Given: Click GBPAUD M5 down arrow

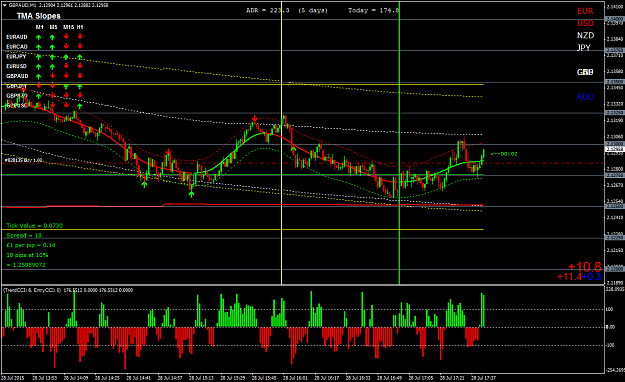Looking at the screenshot, I should (x=52, y=76).
